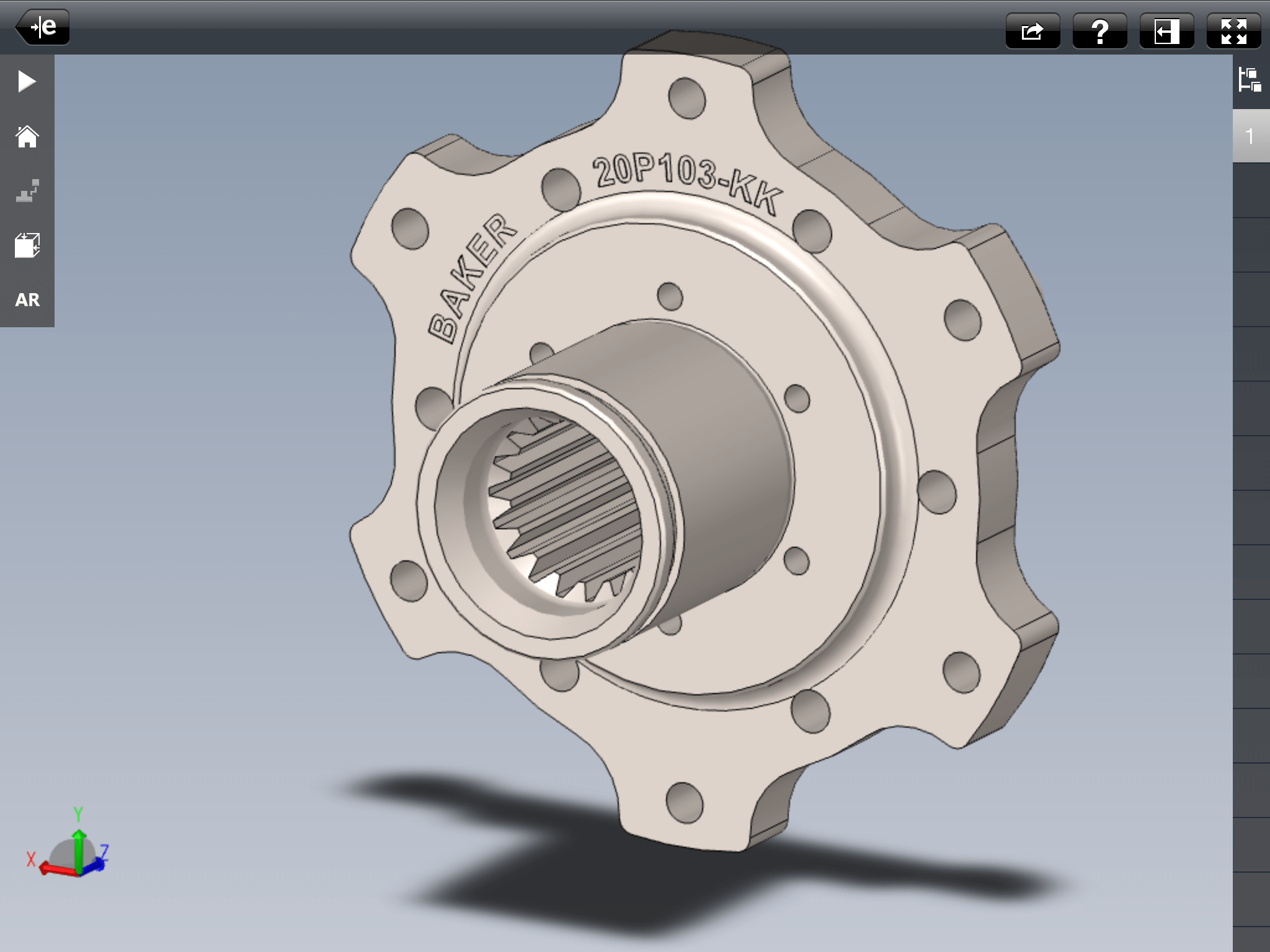Click bolt hole on top lug
The width and height of the screenshot is (1270, 952).
686,98
